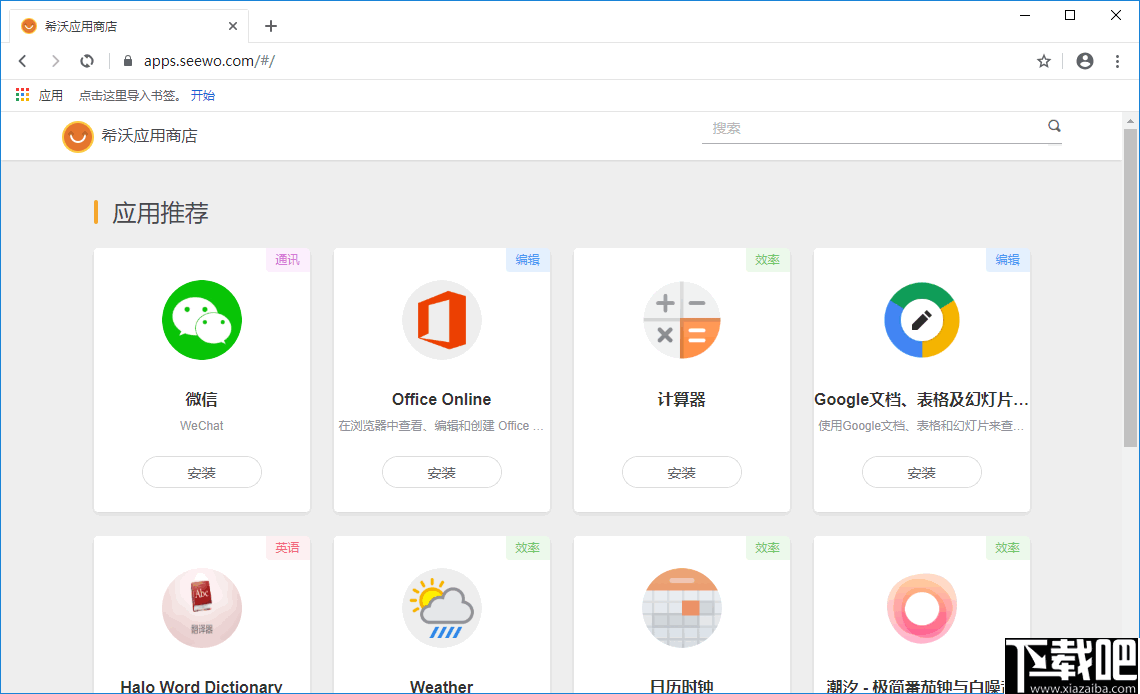Click the search magnifier icon
Screen dimensions: 1140x694
pos(1053,126)
